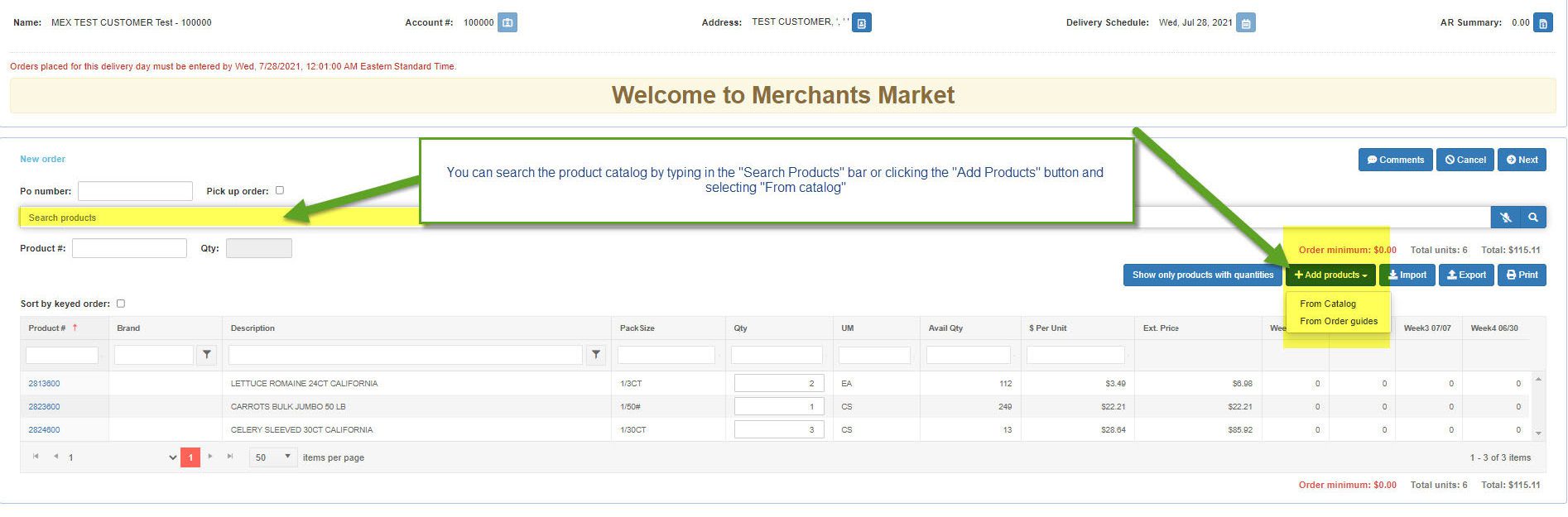Click the Po number input field
Viewport: 1568px width, 517px height.
tap(135, 191)
